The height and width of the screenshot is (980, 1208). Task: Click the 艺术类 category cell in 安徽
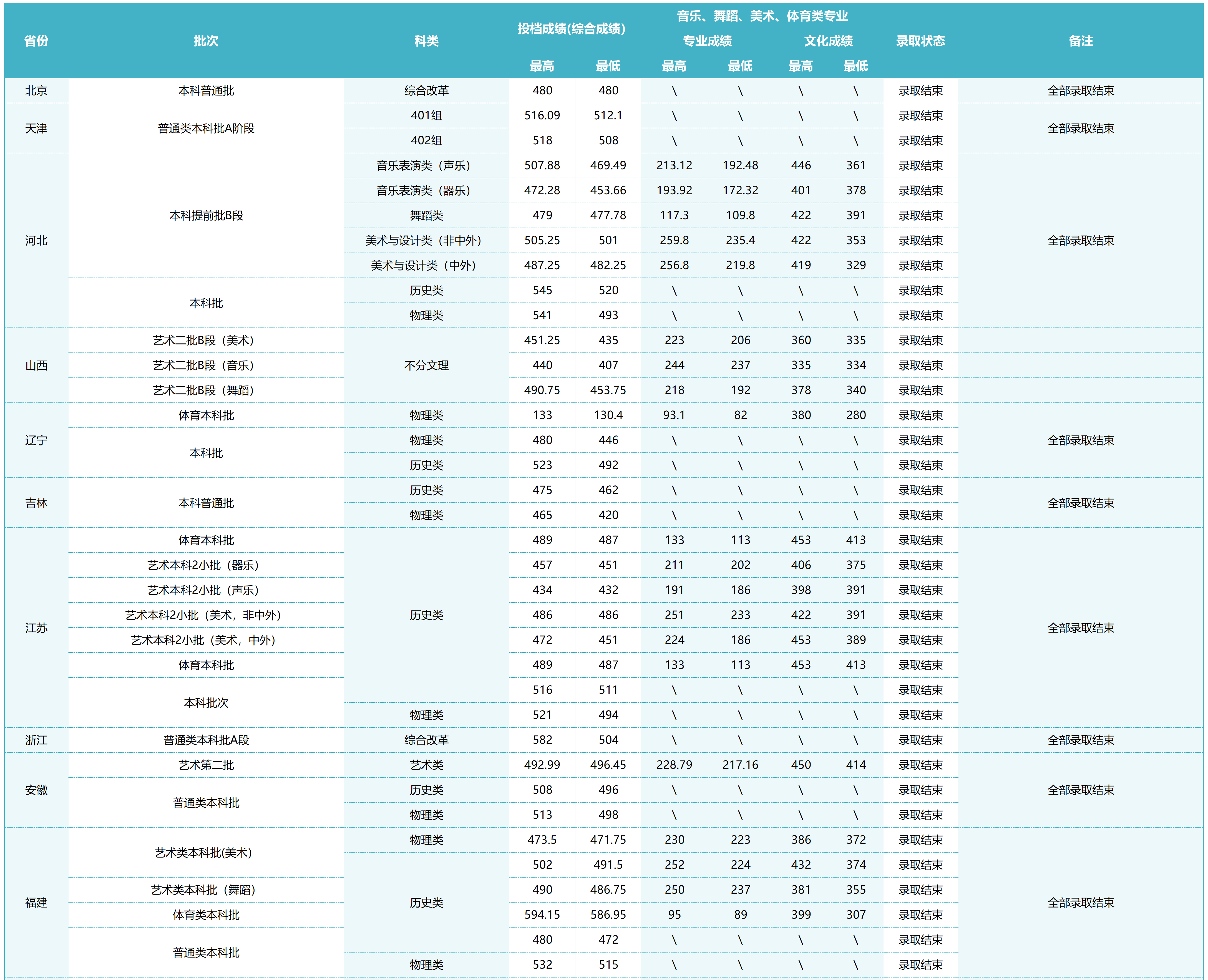(x=426, y=765)
